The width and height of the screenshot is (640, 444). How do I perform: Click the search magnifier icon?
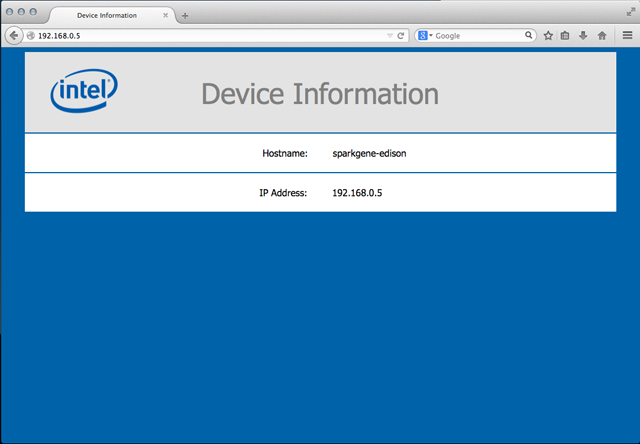click(x=529, y=35)
